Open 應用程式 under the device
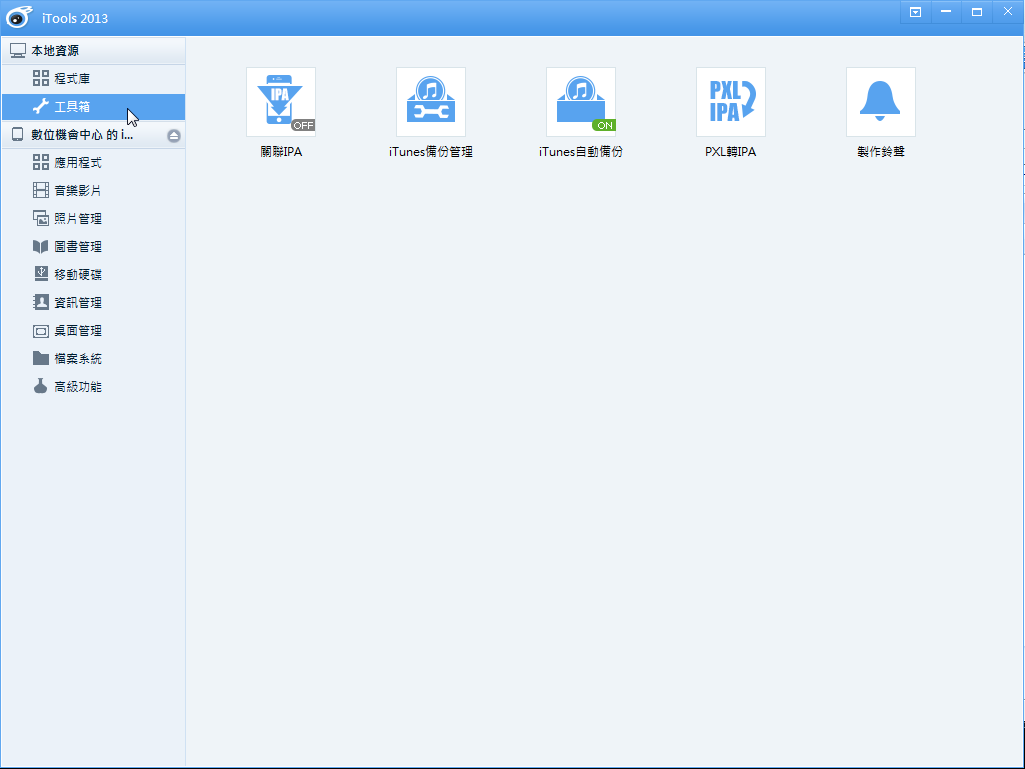 coord(93,162)
